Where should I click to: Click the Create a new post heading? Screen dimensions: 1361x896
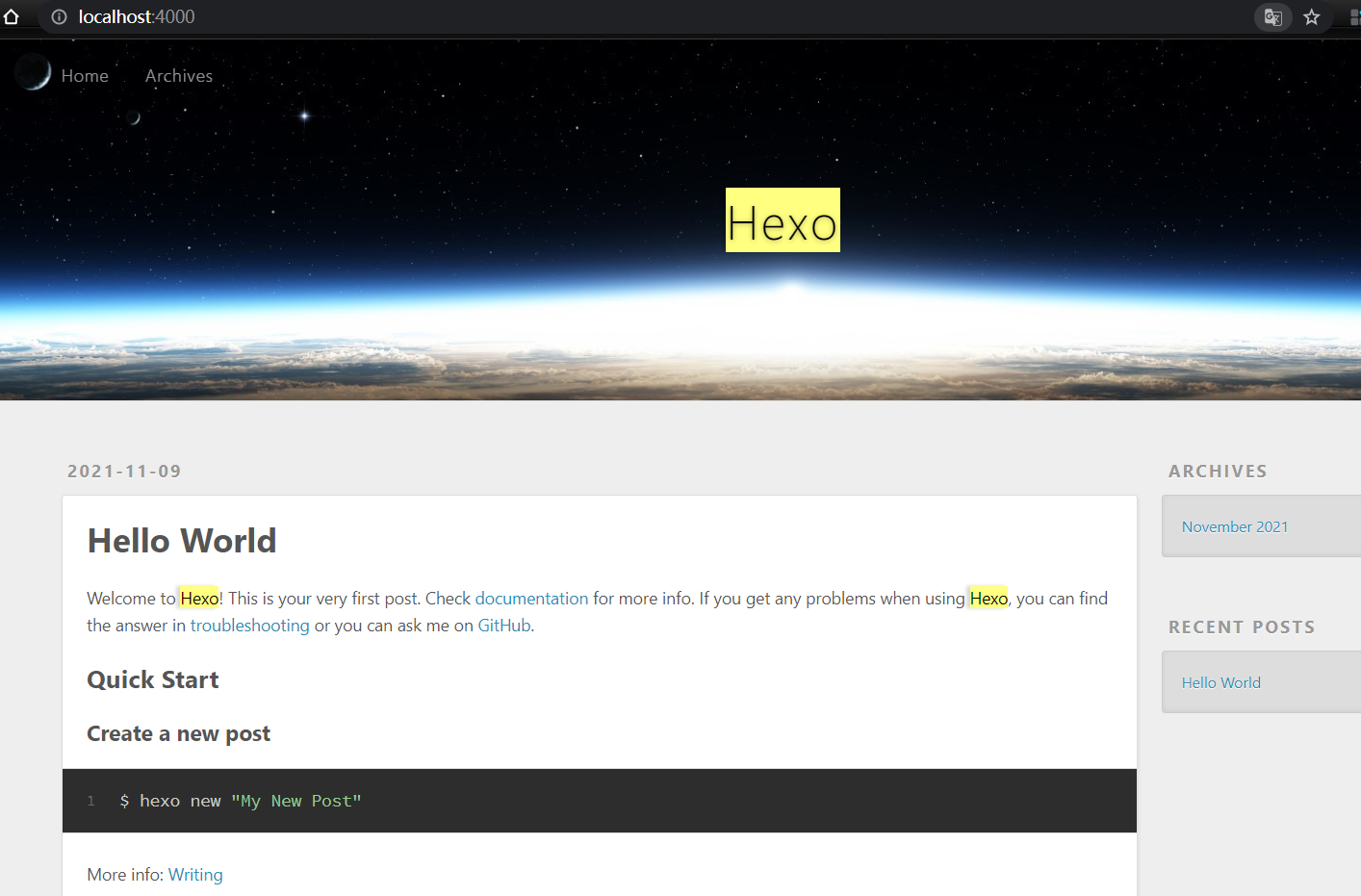[178, 734]
